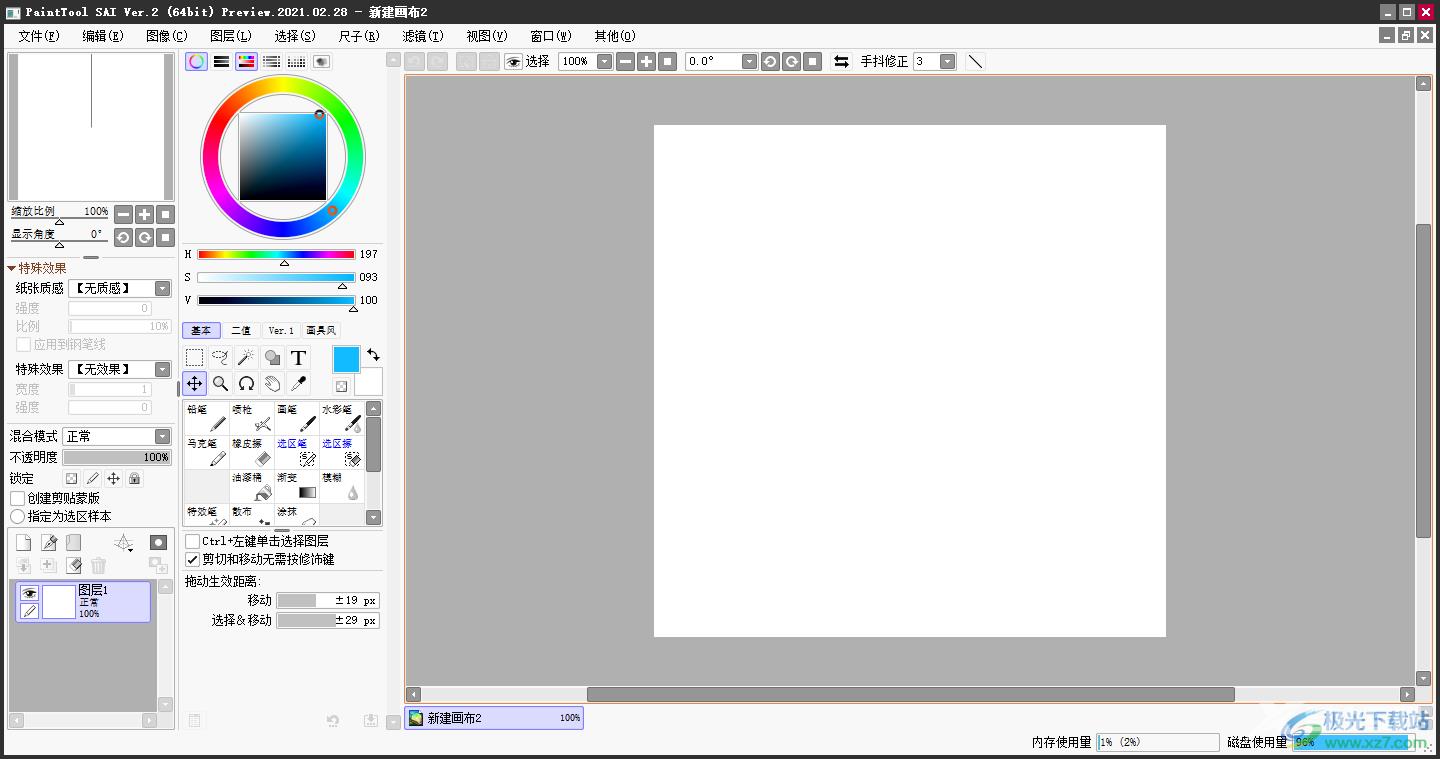Choose the 喷枪 airbrush tool
This screenshot has width=1440, height=759.
pos(252,419)
